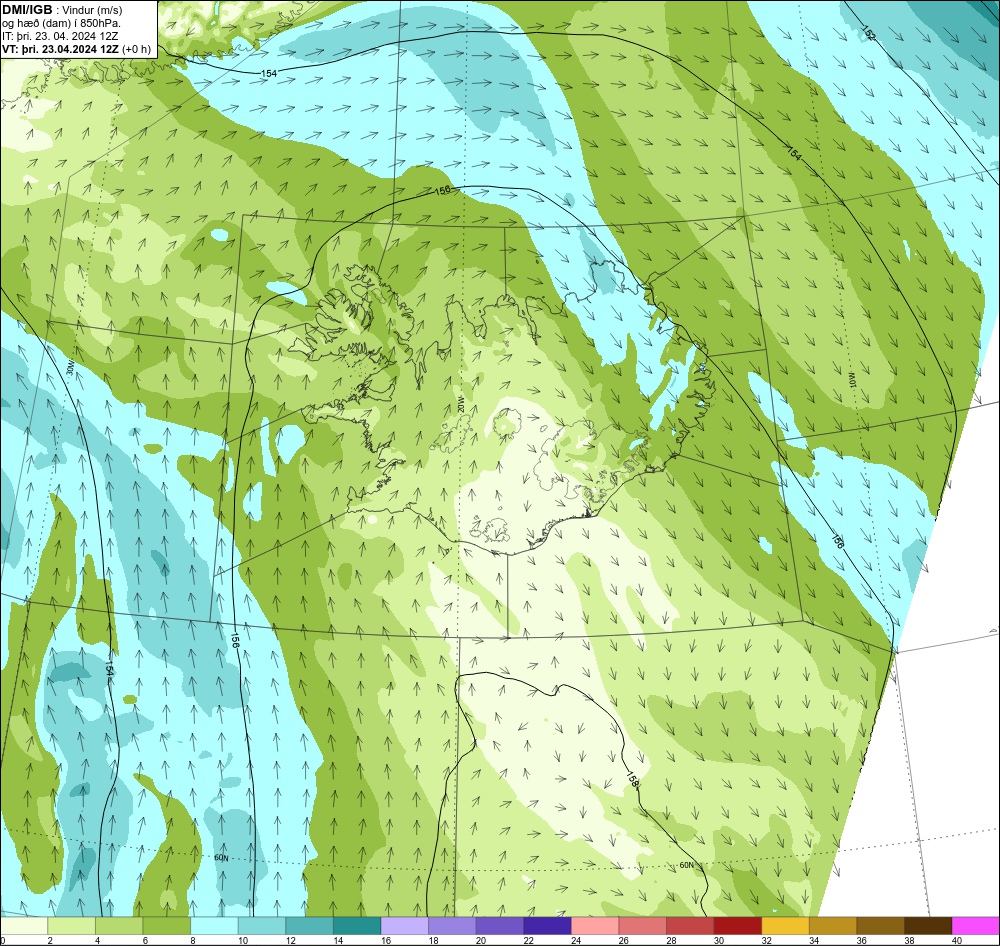Select the purple swatch between 18 and 20
The image size is (1000, 946).
(452, 926)
